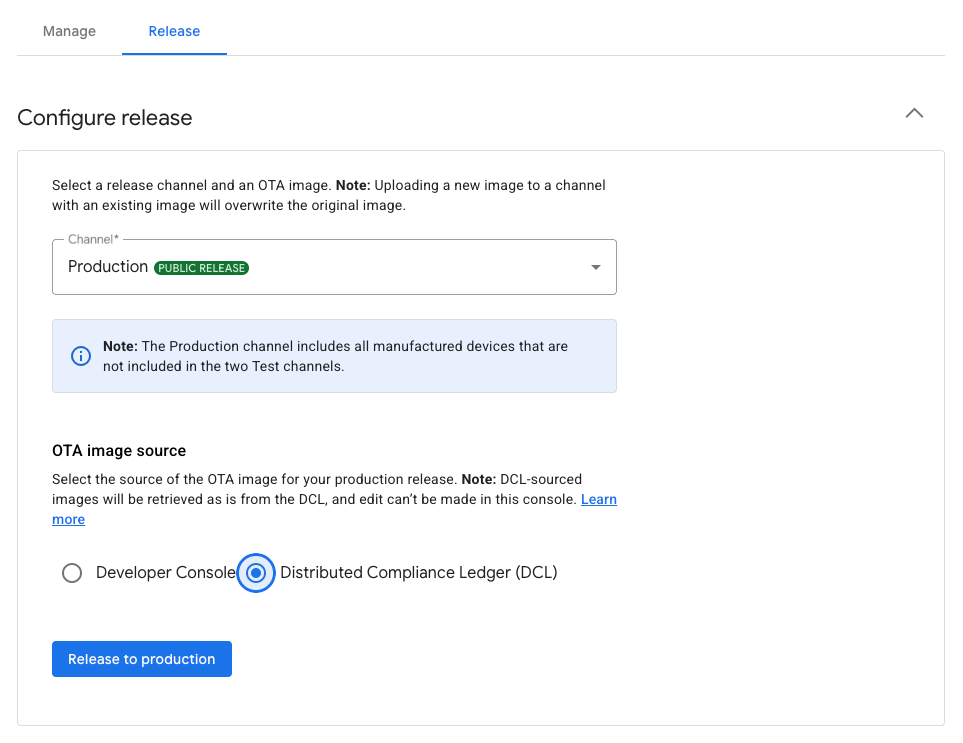Open the Channel combo box showing Production

coord(334,267)
